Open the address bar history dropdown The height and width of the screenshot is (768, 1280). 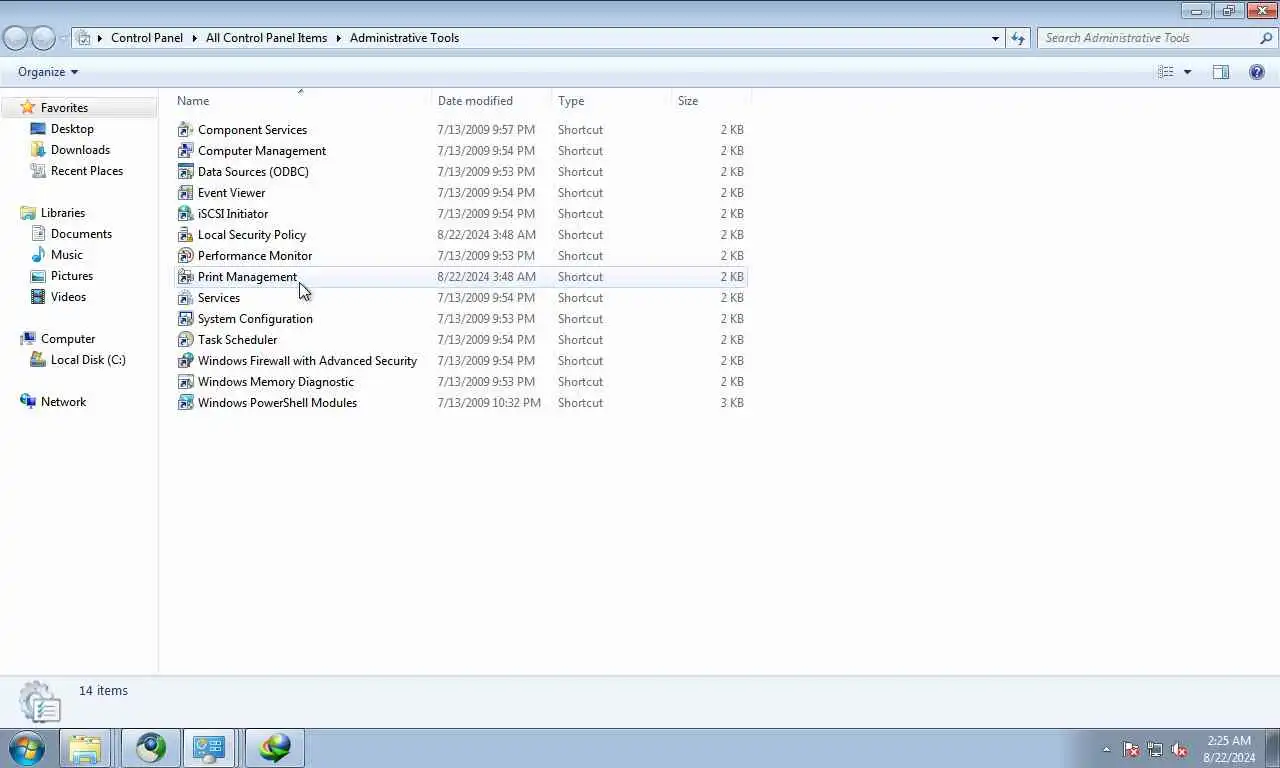click(x=995, y=38)
